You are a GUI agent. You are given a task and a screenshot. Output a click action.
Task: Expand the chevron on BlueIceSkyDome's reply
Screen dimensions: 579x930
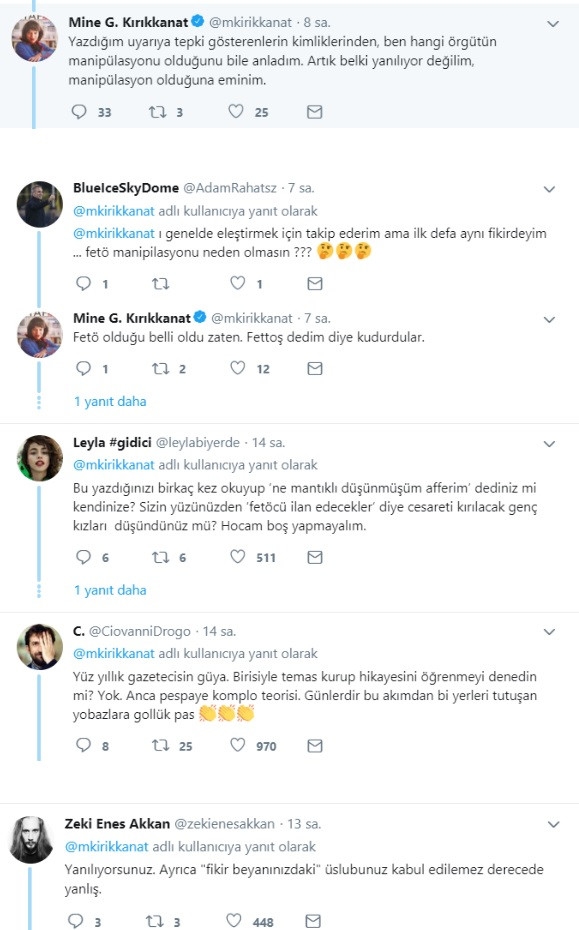tap(549, 189)
